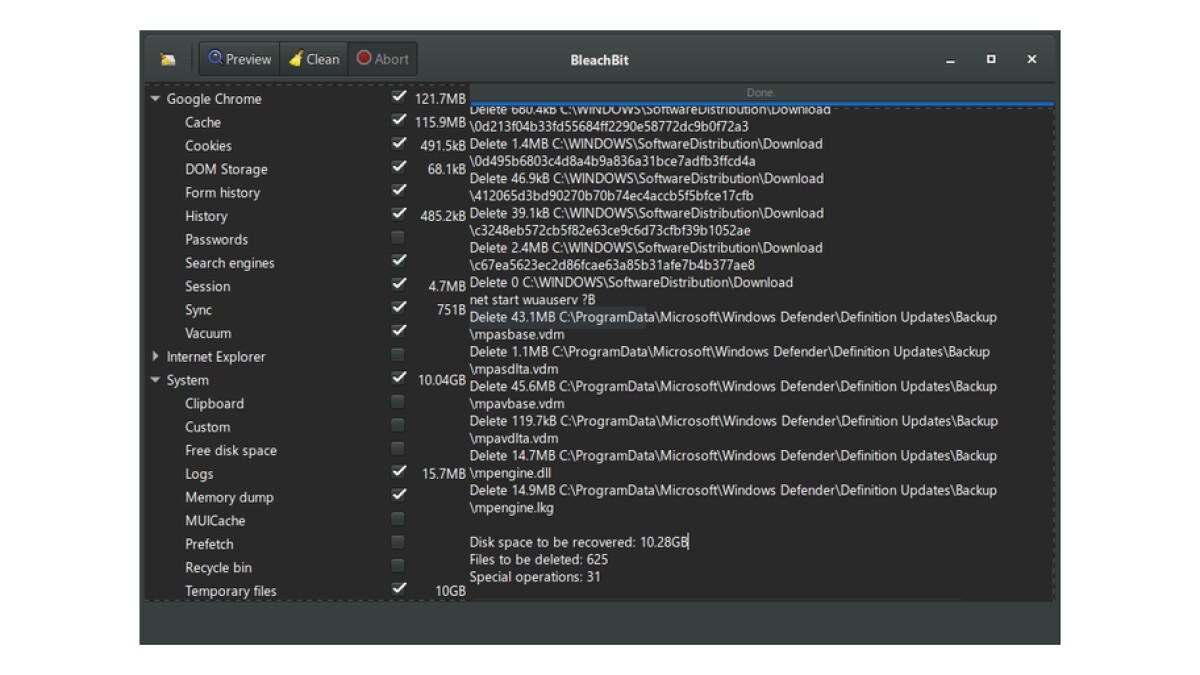Minimize the BleachBit window
Viewport: 1200px width, 675px height.
(950, 60)
